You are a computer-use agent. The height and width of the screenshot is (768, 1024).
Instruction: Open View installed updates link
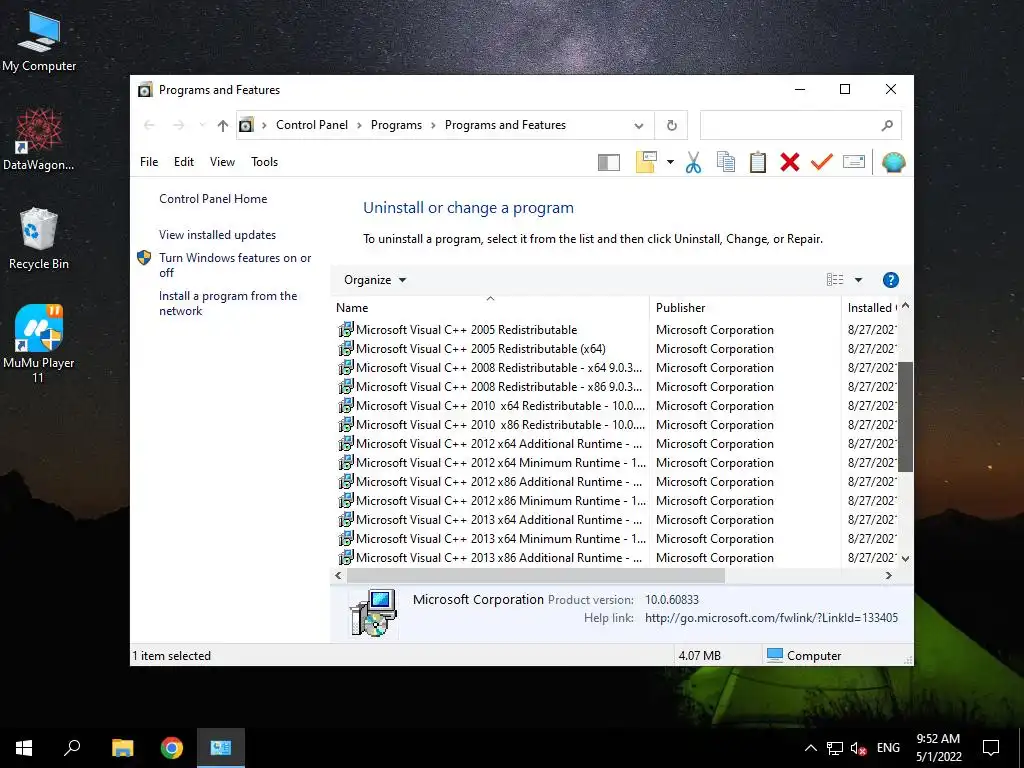[217, 234]
